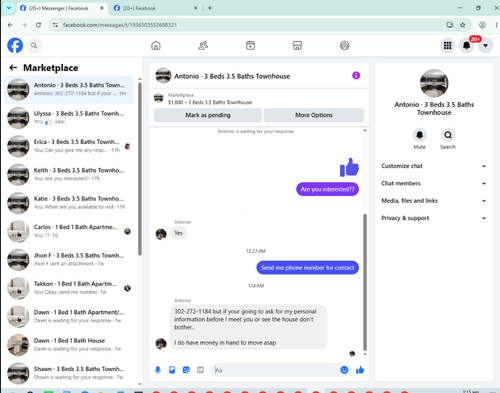
Task: Click the Mute bell icon in chat details
Action: pos(419,135)
